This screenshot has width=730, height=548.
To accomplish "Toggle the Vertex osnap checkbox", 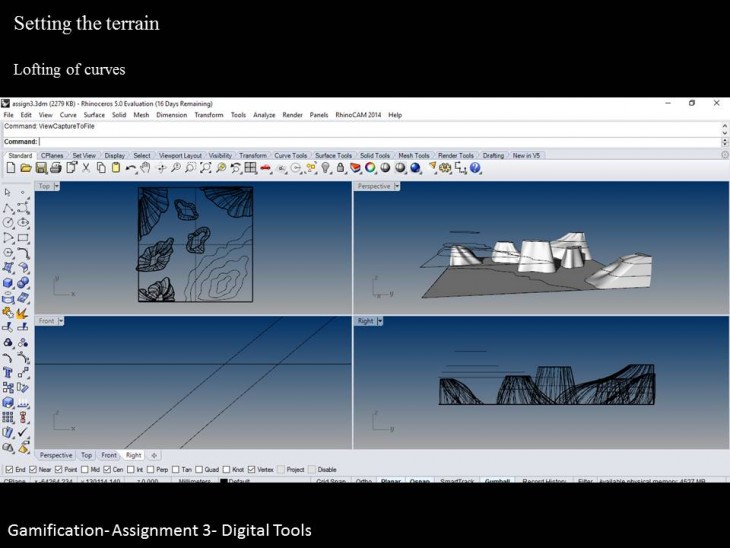I will tap(251, 469).
